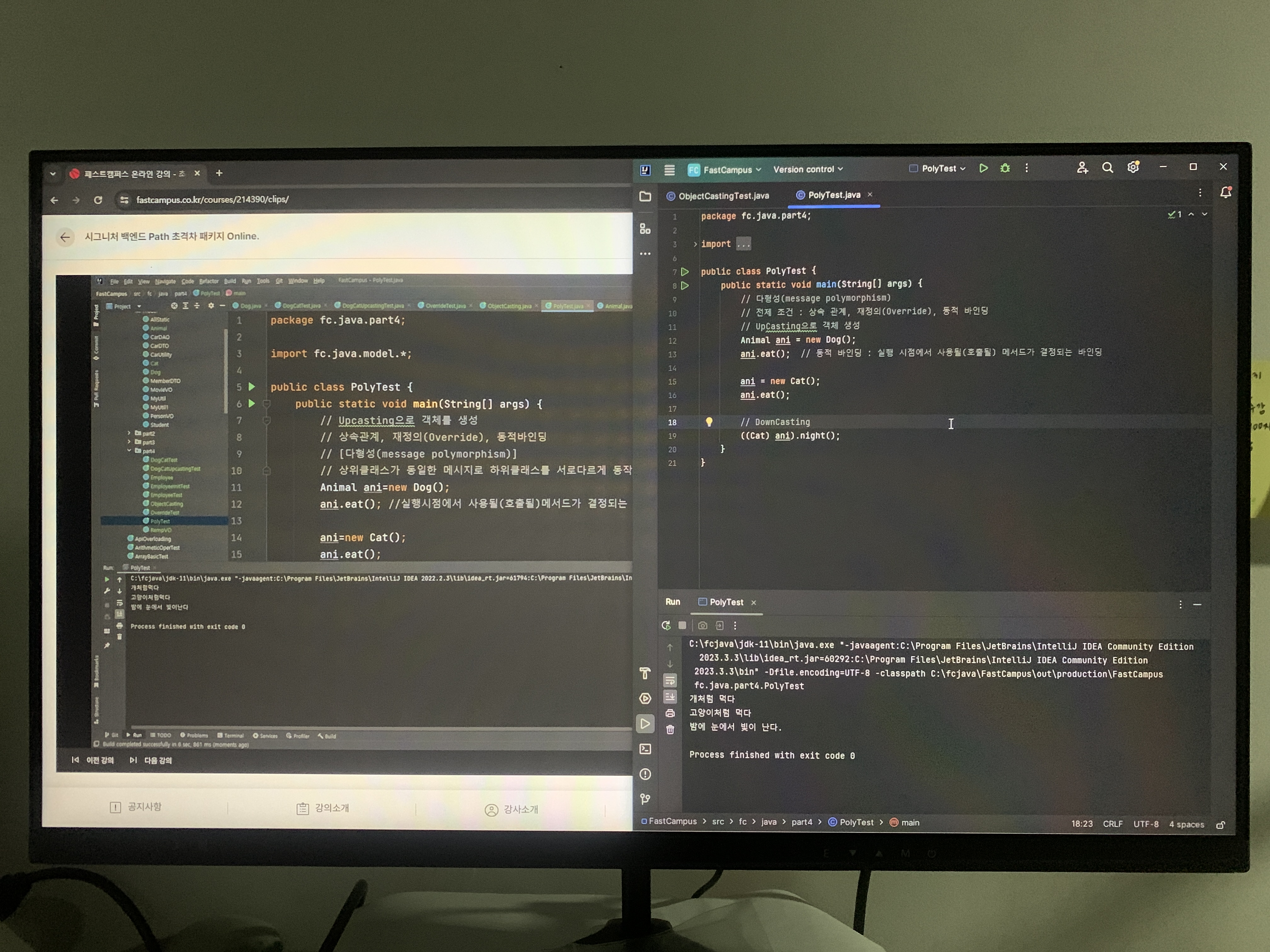Open the Git tool window icon
This screenshot has height=952, width=1270.
click(x=645, y=799)
